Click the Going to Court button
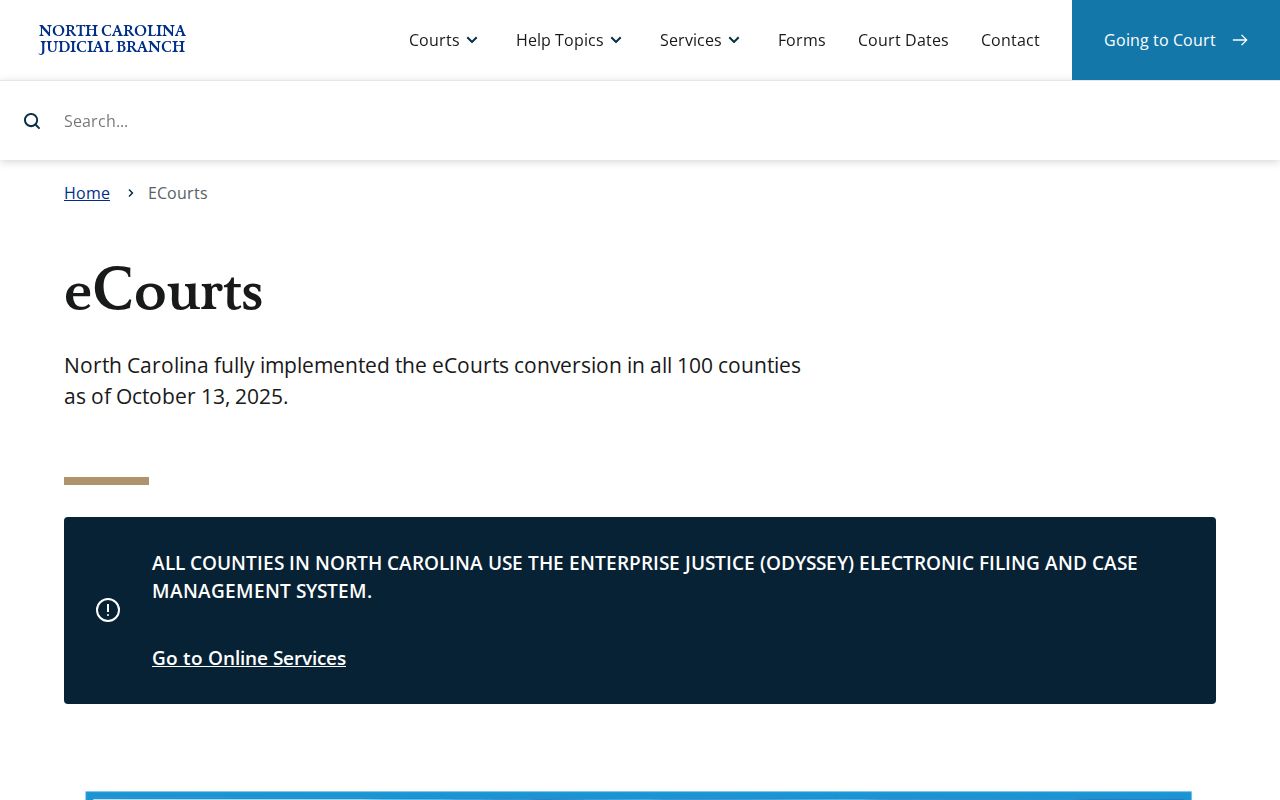The height and width of the screenshot is (800, 1280). tap(1176, 40)
